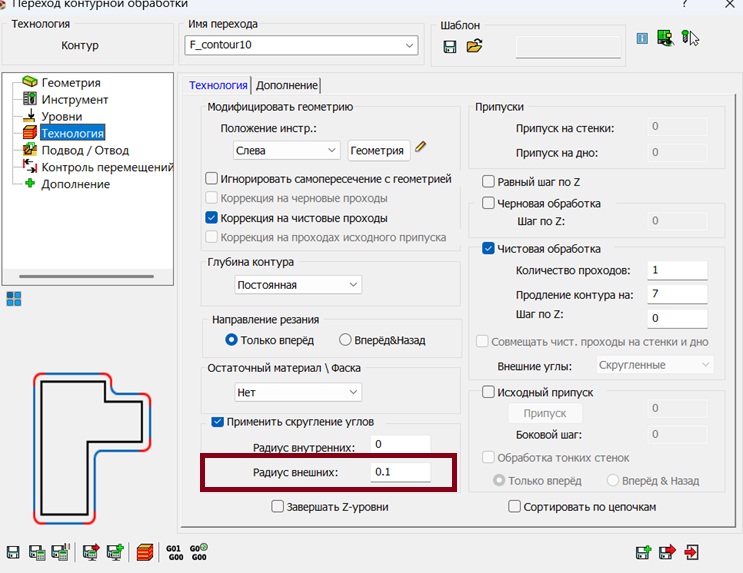Screen dimensions: 743x573
Task: Open the Дополнение tree node
Action: pos(75,184)
